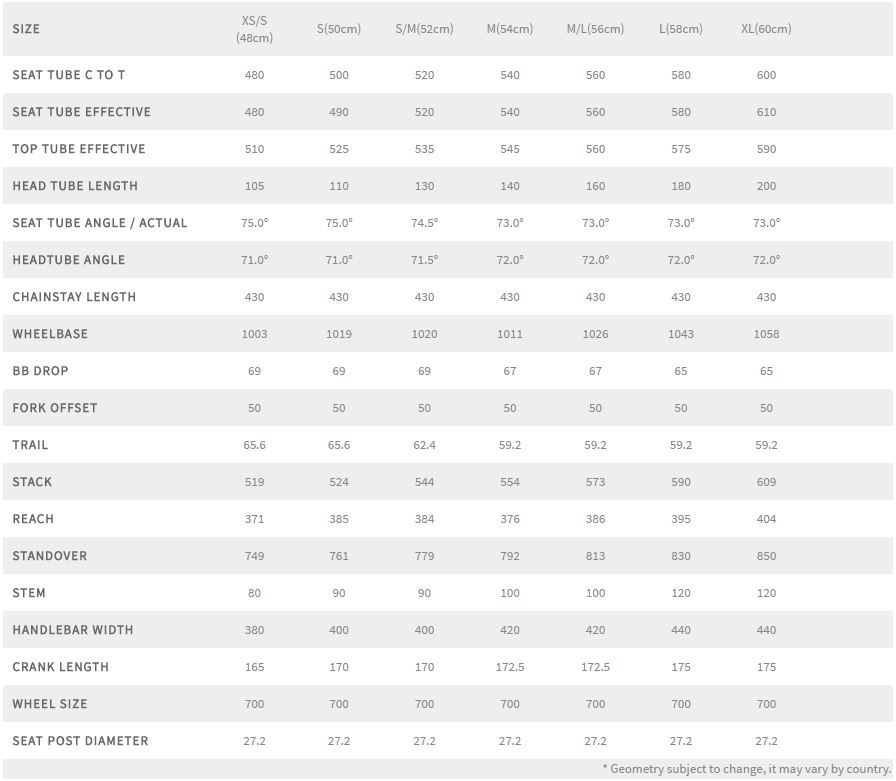
Task: Click the SIZE header cell
Action: (x=26, y=29)
